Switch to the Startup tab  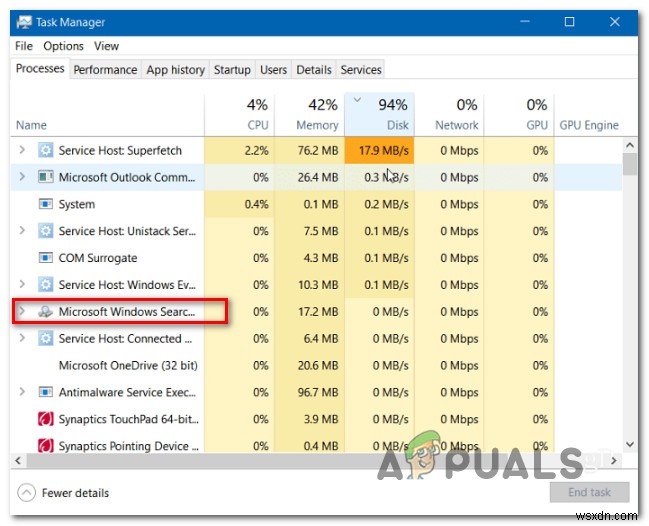click(x=232, y=70)
